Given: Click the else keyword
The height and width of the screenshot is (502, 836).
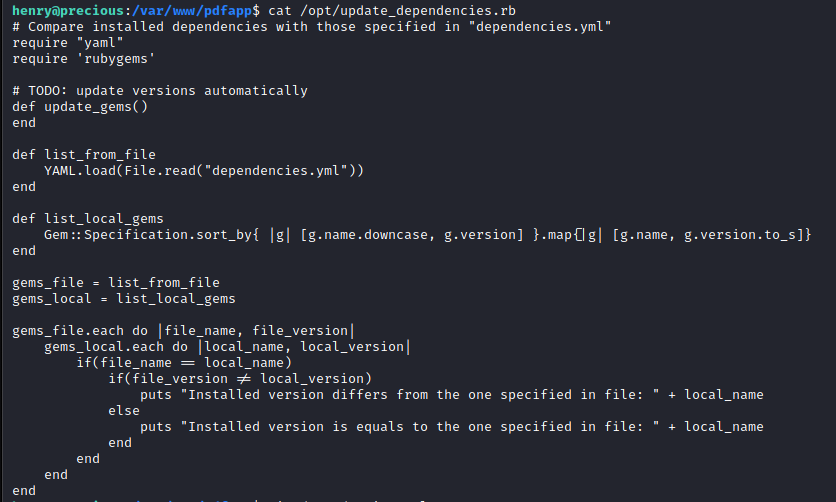Looking at the screenshot, I should 124,410.
